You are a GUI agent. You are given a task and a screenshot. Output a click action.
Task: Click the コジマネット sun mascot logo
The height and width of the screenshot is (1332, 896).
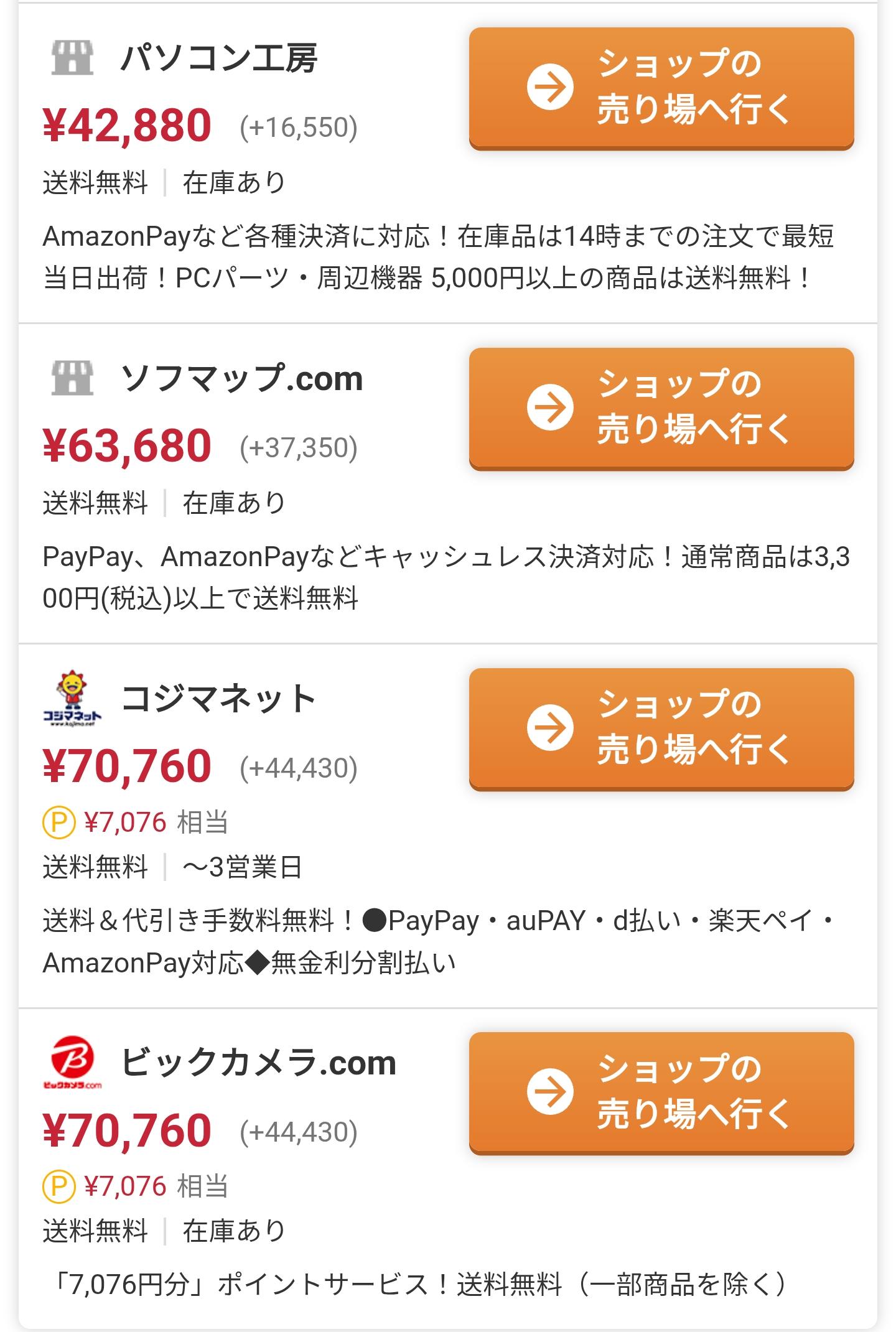(72, 699)
